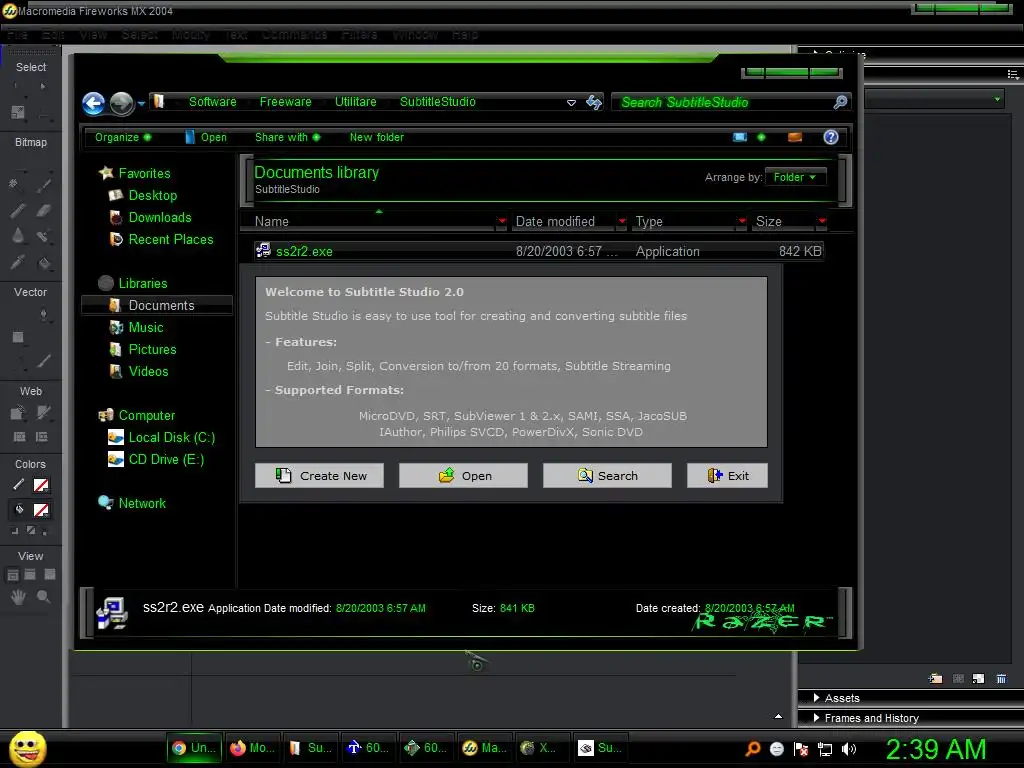Image resolution: width=1024 pixels, height=768 pixels.
Task: Click the blue Back arrow in explorer
Action: click(x=93, y=103)
